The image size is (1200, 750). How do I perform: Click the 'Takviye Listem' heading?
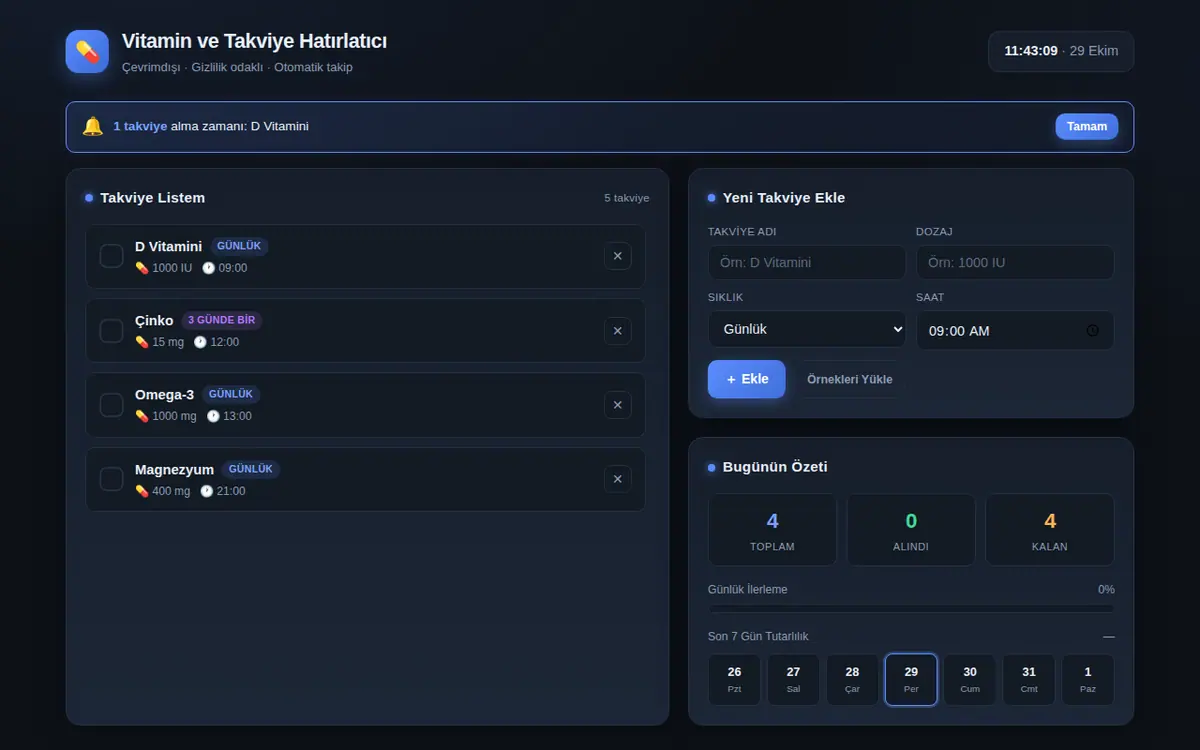tap(153, 198)
